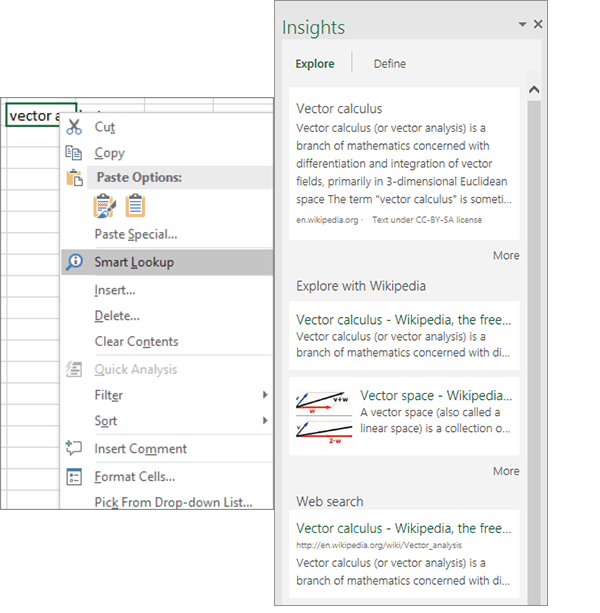Click the Cut scissors icon
The height and width of the screenshot is (613, 600).
click(x=74, y=127)
